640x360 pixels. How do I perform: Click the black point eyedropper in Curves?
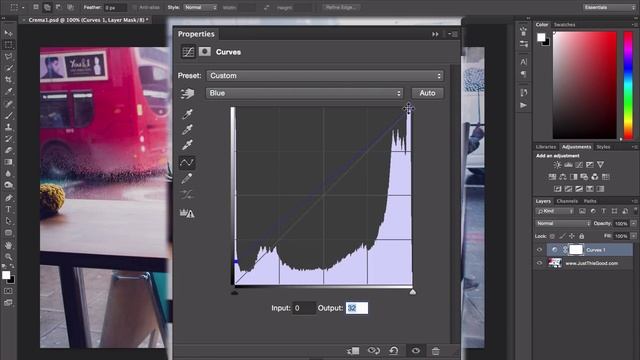coord(187,114)
